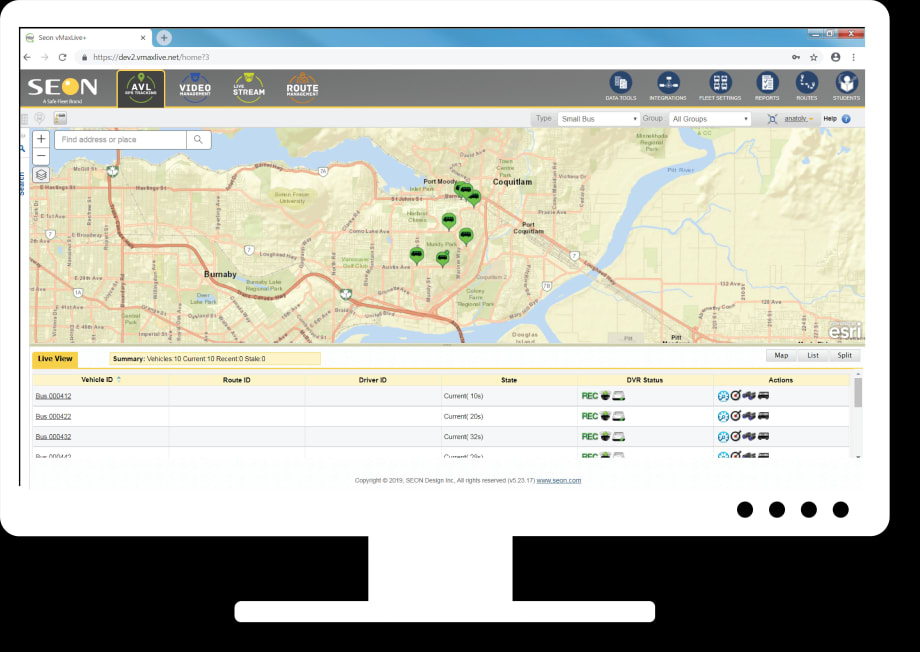The height and width of the screenshot is (652, 920).
Task: Open Bus 000422 details link
Action: coord(55,416)
